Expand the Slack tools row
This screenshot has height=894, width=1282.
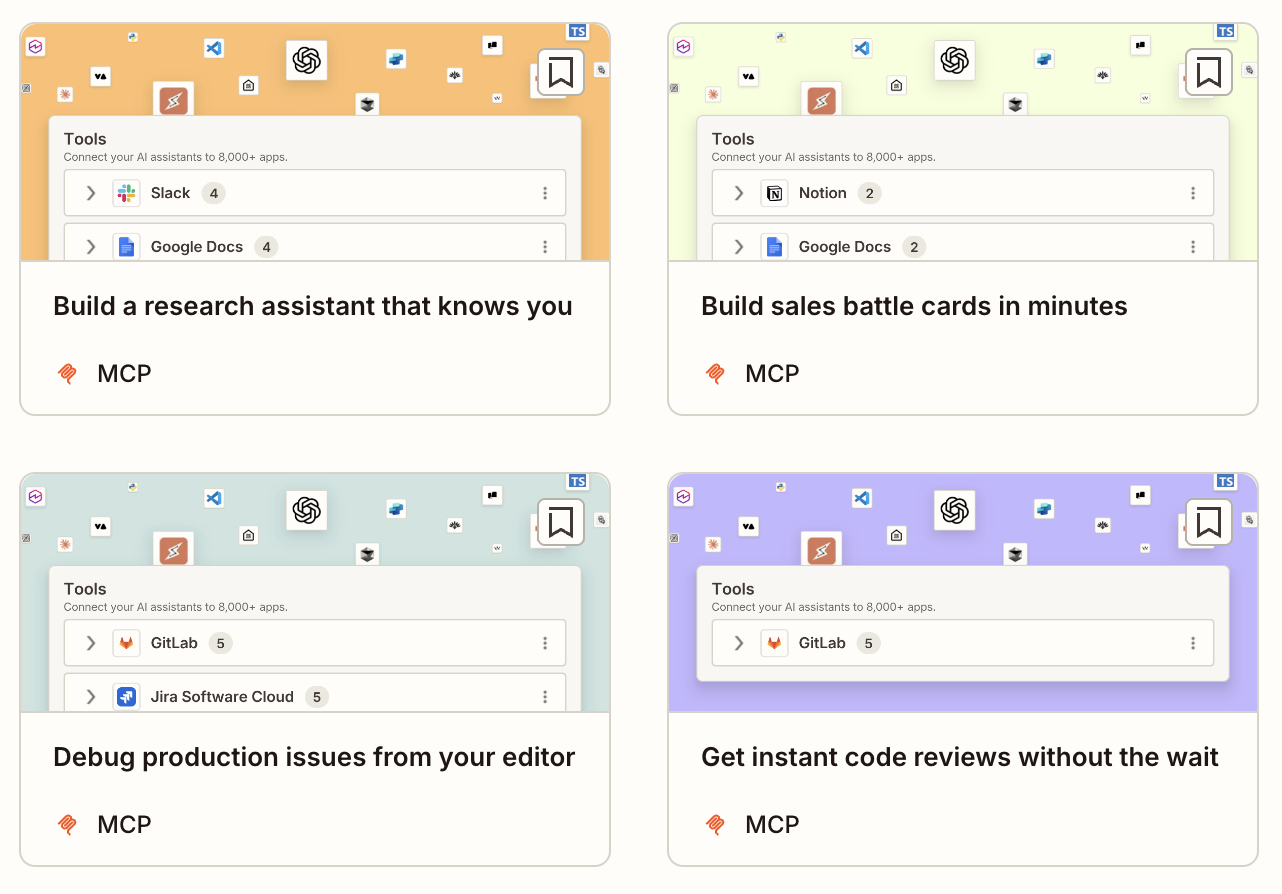click(89, 192)
